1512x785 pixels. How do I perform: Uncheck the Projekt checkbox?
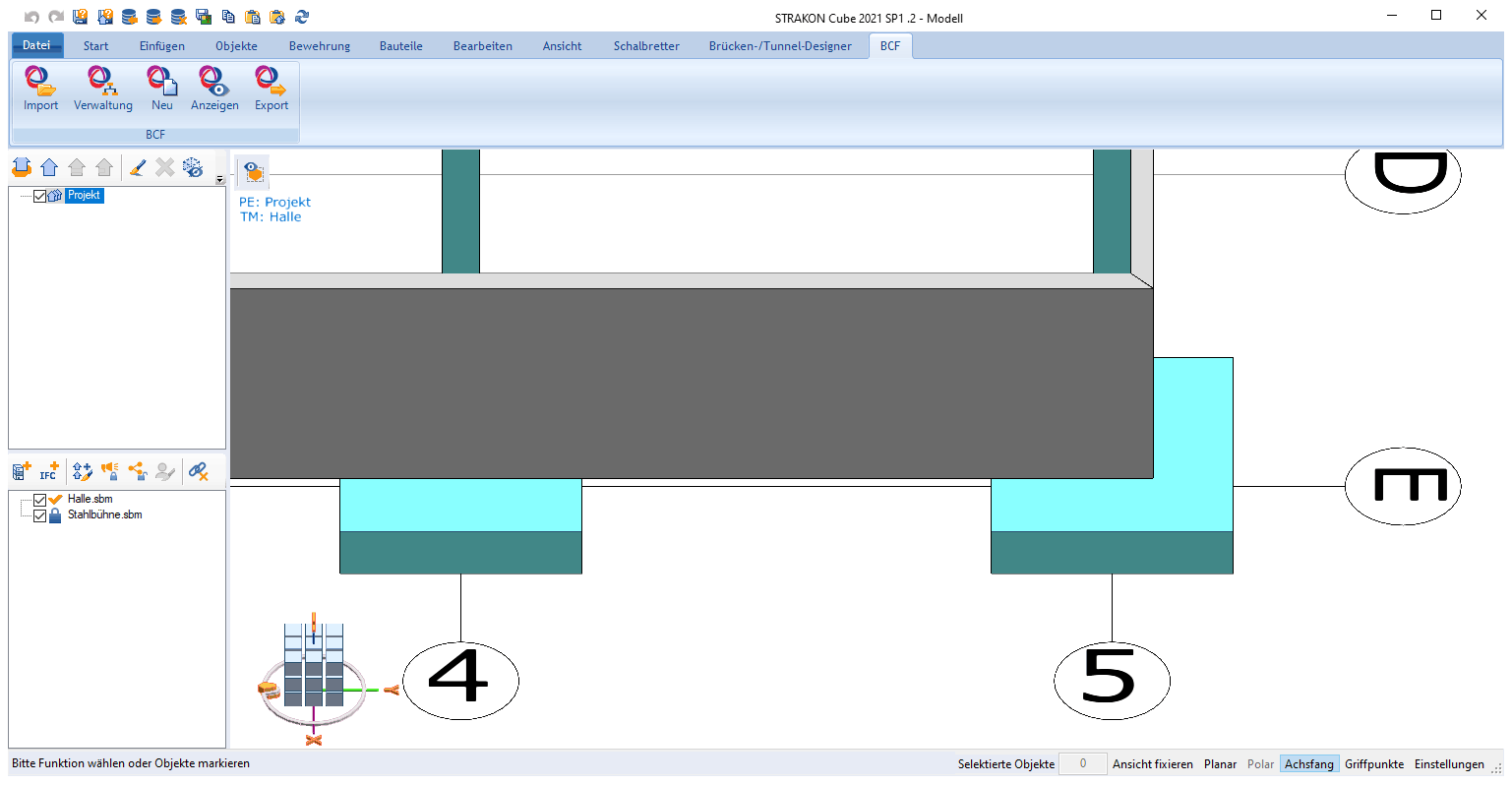[x=40, y=196]
